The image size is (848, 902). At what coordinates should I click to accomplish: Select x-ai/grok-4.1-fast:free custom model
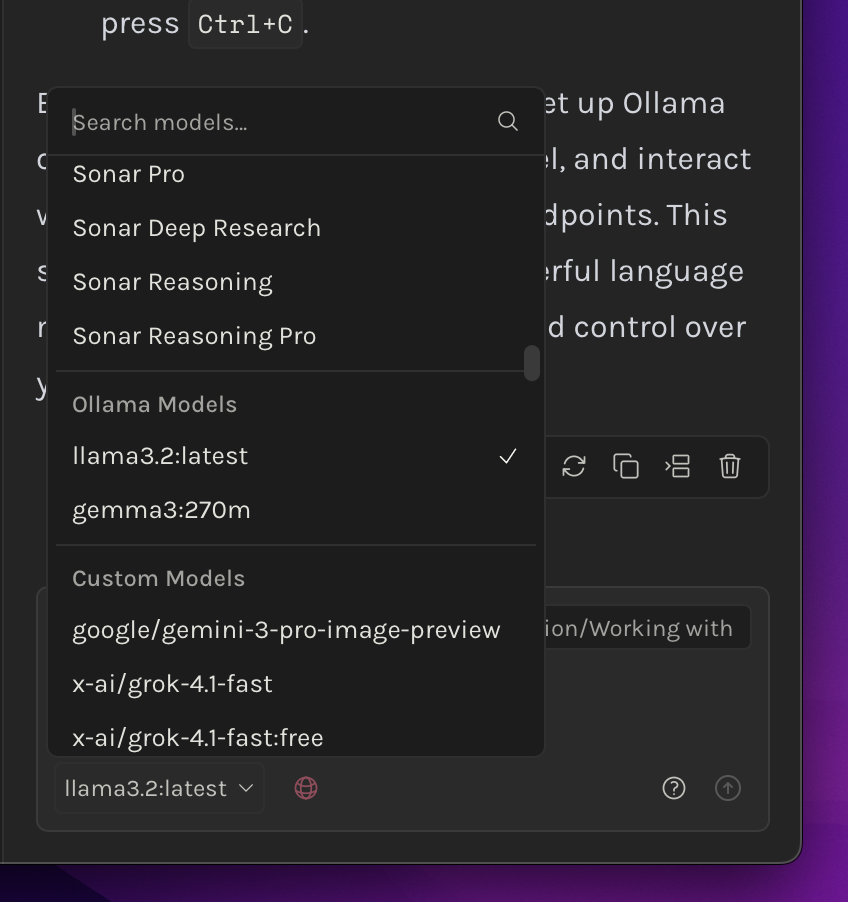click(x=198, y=738)
